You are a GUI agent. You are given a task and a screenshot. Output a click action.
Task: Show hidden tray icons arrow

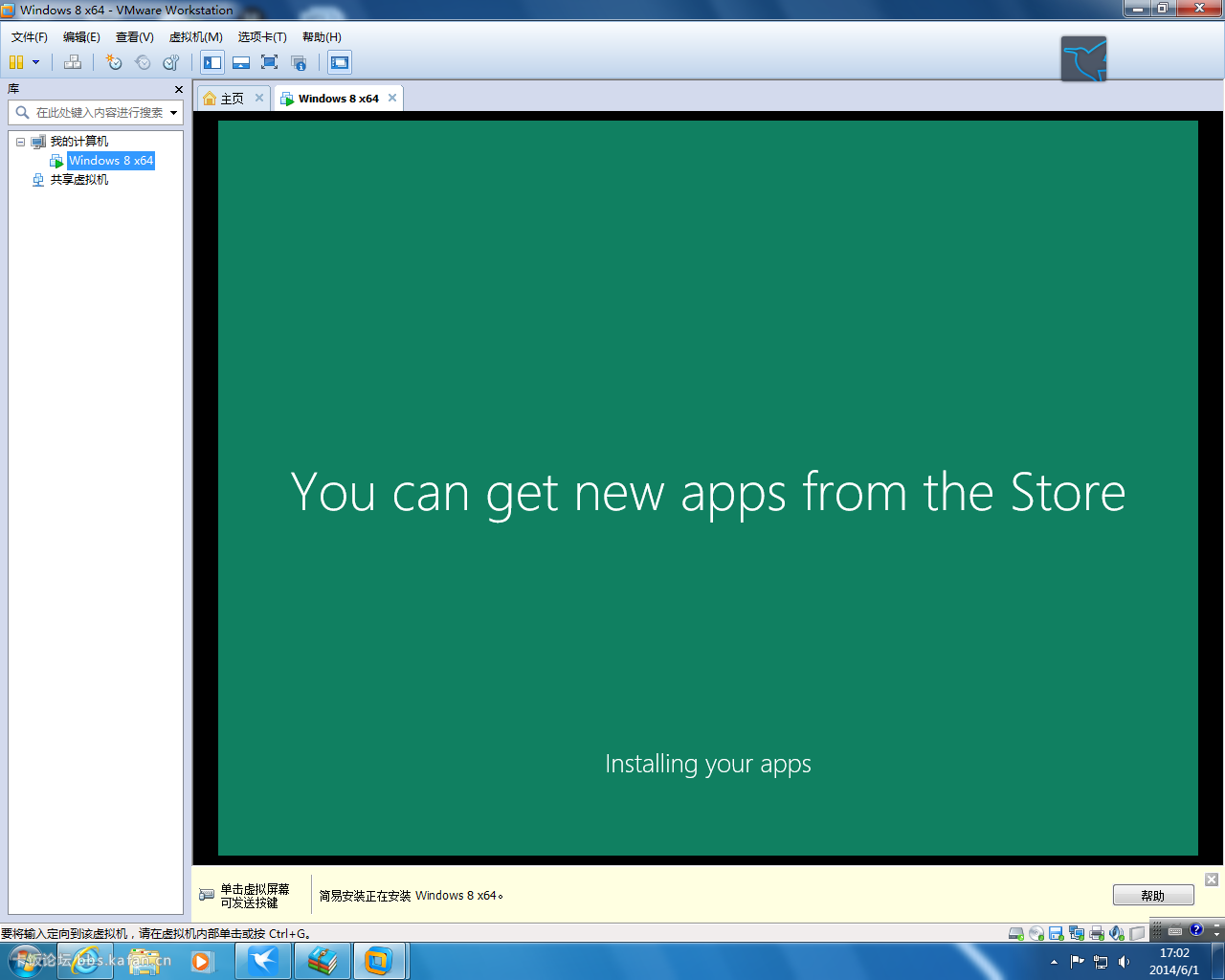point(1055,962)
